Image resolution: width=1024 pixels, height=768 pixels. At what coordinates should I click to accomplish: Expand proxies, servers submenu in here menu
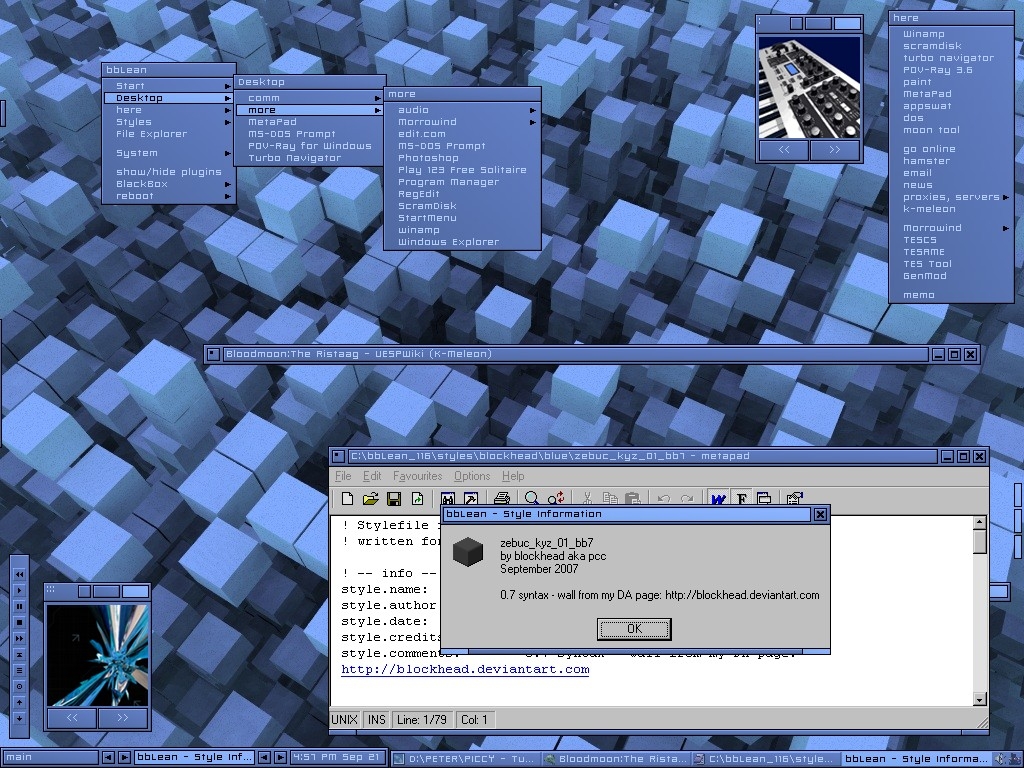point(952,197)
